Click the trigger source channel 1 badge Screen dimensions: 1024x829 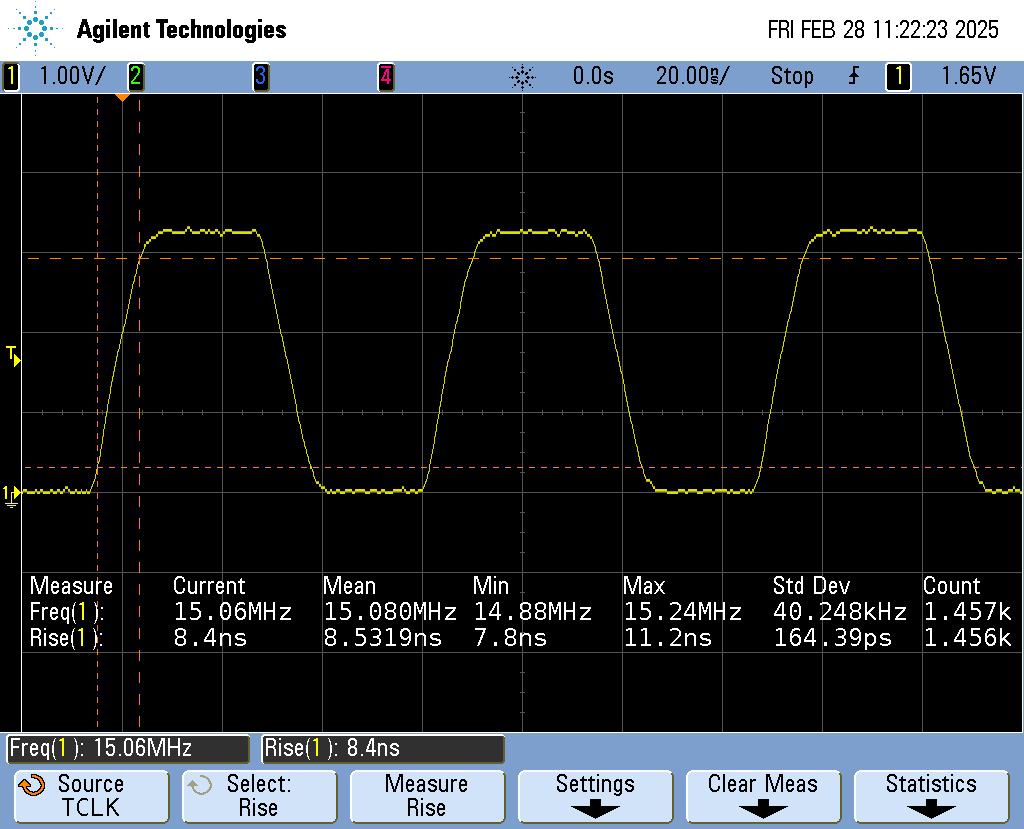point(897,76)
